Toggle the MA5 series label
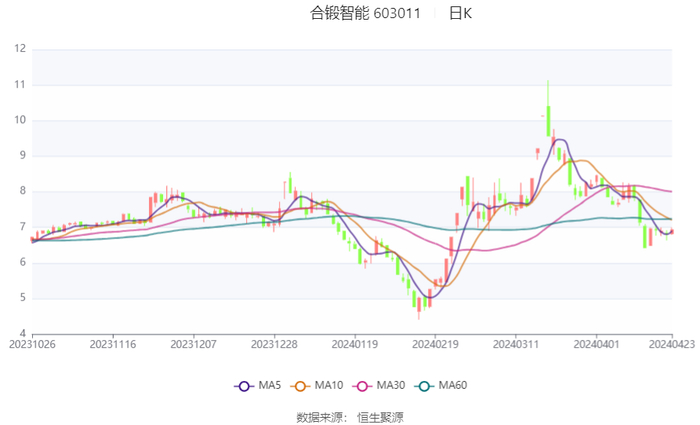700x425 pixels. [268, 385]
